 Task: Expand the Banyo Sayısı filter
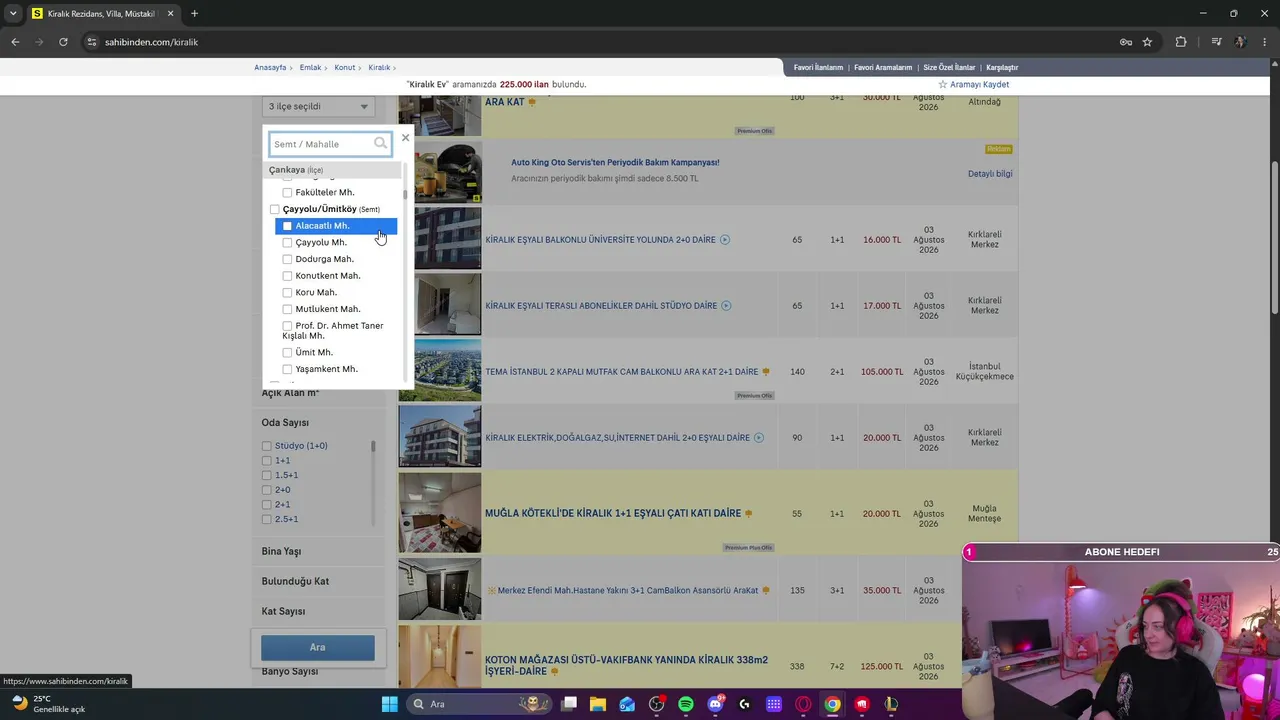[x=290, y=671]
